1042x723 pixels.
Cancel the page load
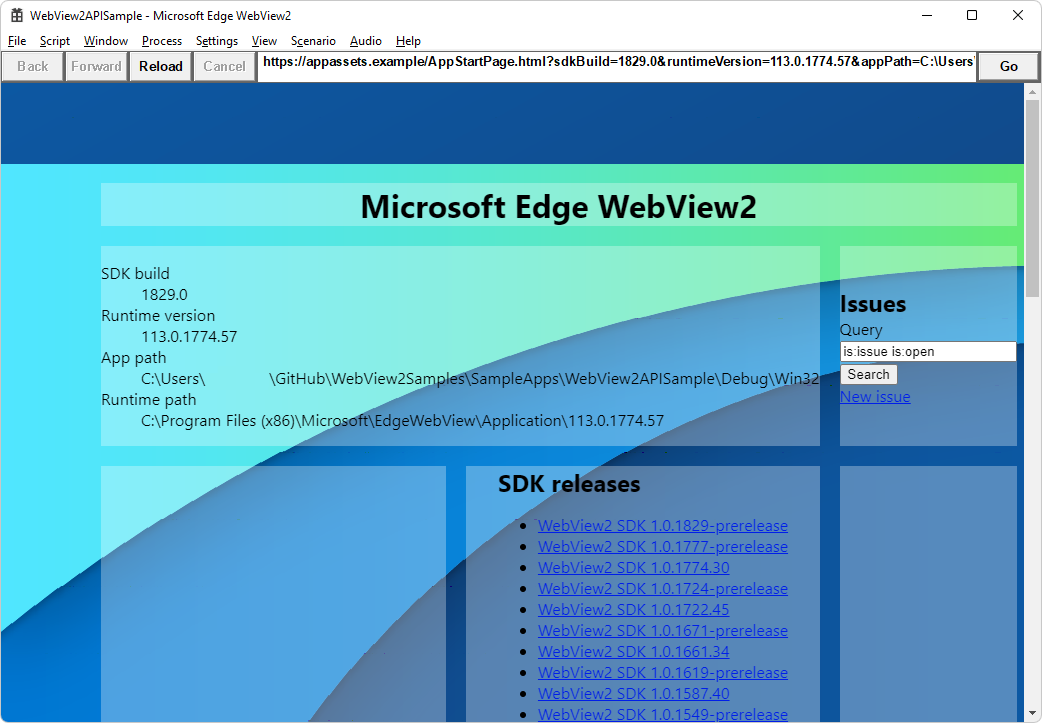click(224, 66)
